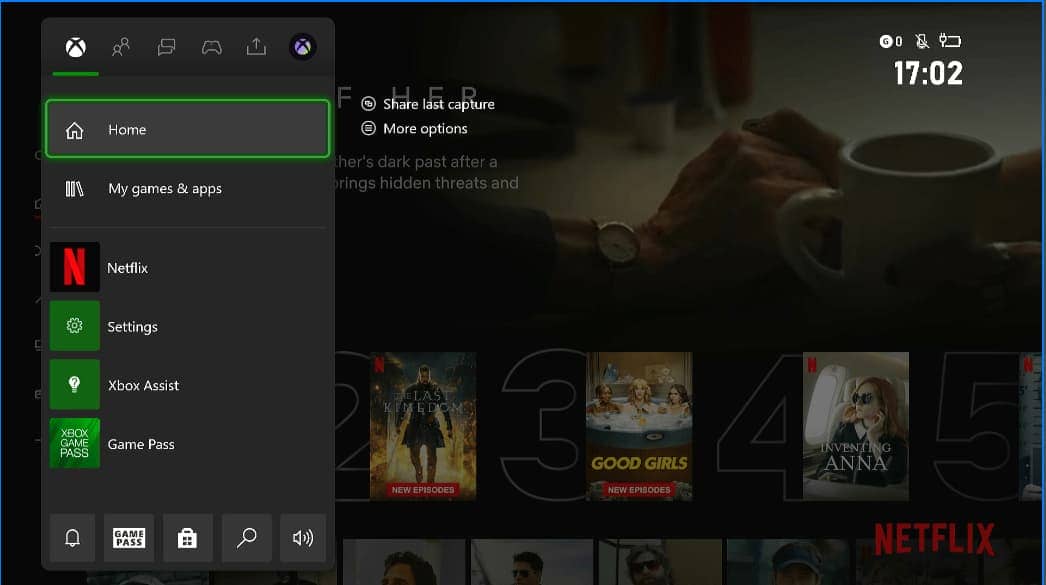Click the More options menu icon
Screen dimensions: 1046x585
click(x=368, y=128)
